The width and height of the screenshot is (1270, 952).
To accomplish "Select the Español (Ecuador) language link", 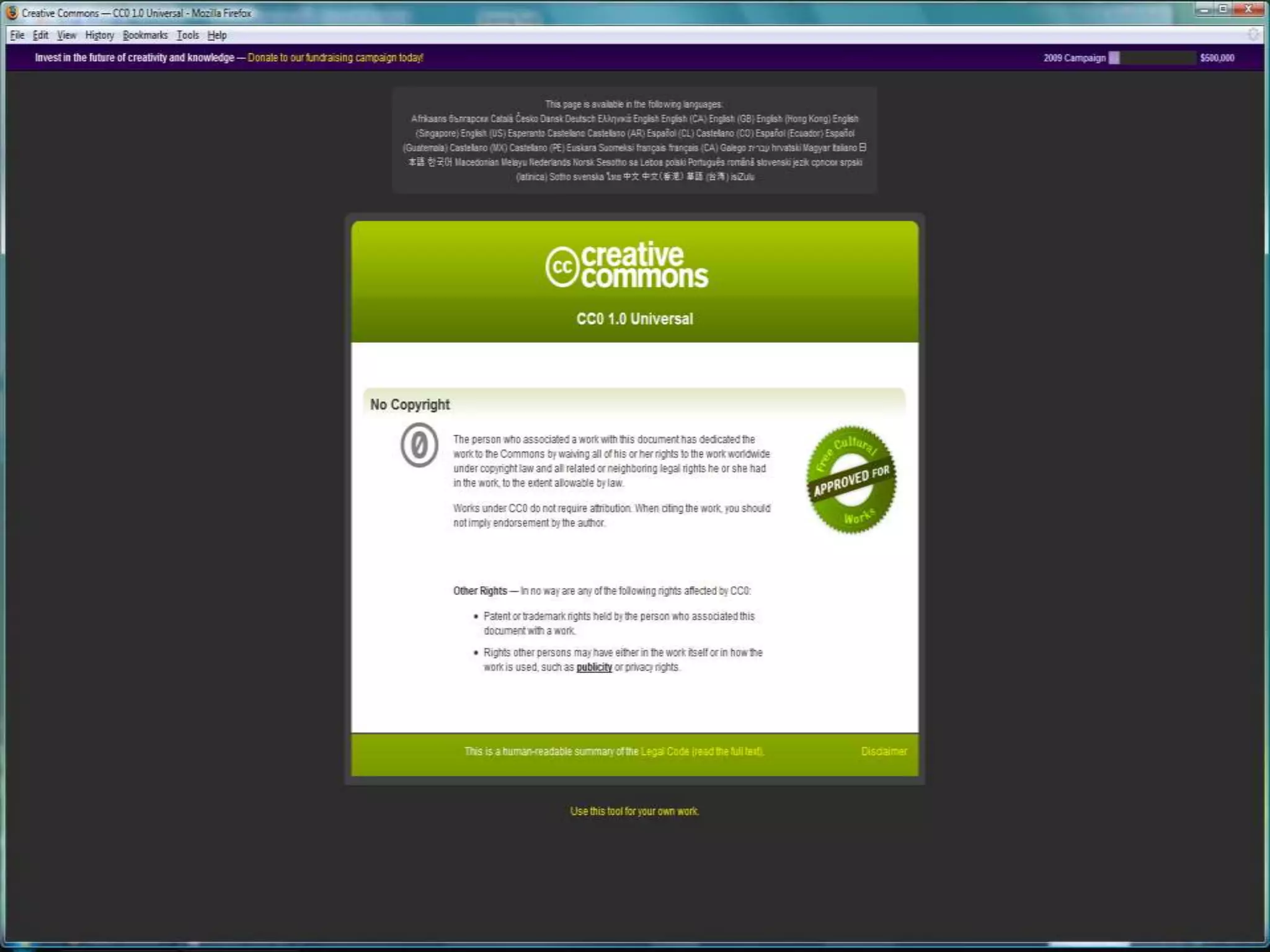I will click(x=789, y=133).
